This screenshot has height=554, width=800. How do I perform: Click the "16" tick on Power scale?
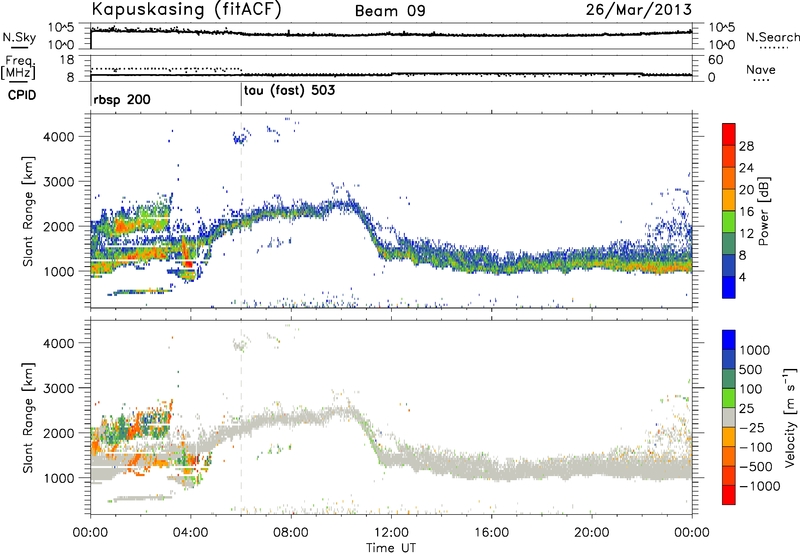coord(746,212)
